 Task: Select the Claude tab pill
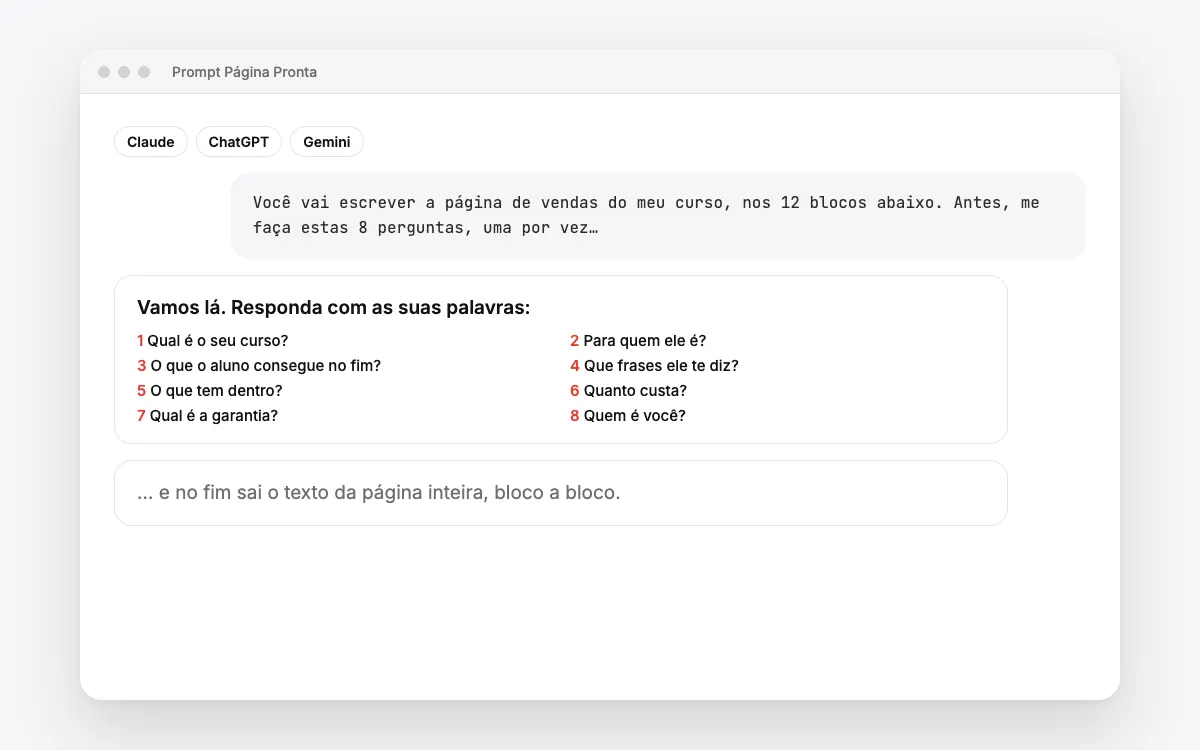(x=151, y=142)
